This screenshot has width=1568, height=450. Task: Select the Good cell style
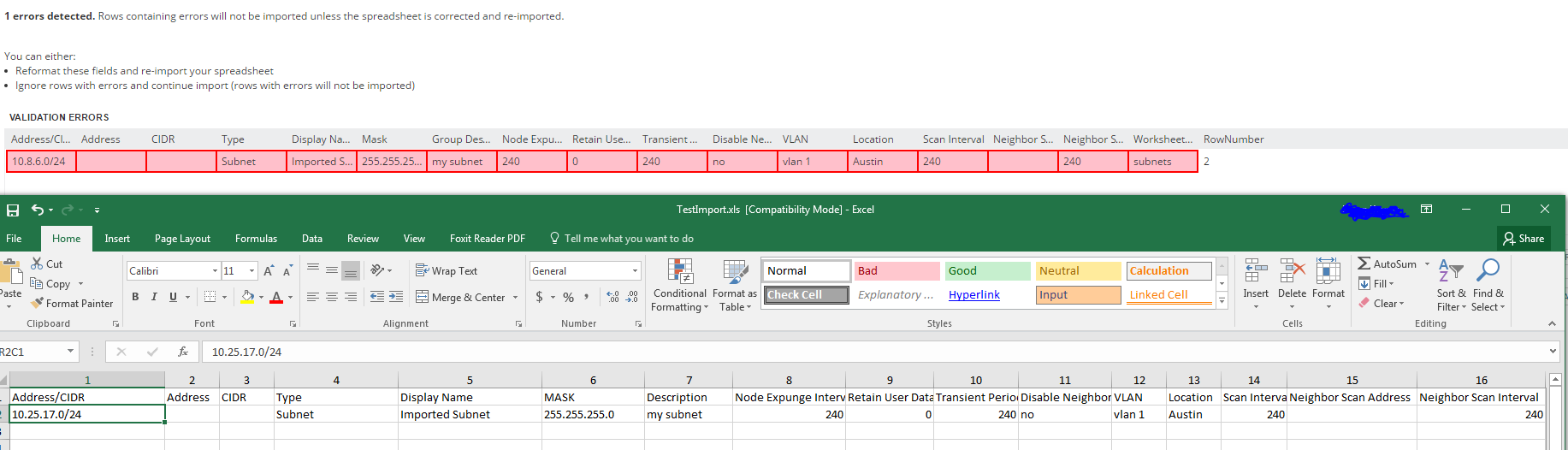[988, 270]
